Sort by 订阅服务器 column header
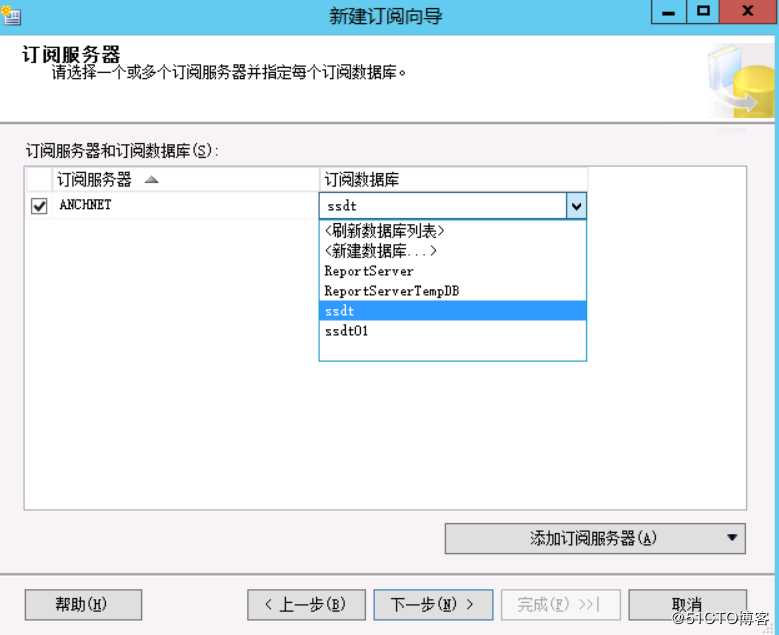 [185, 179]
